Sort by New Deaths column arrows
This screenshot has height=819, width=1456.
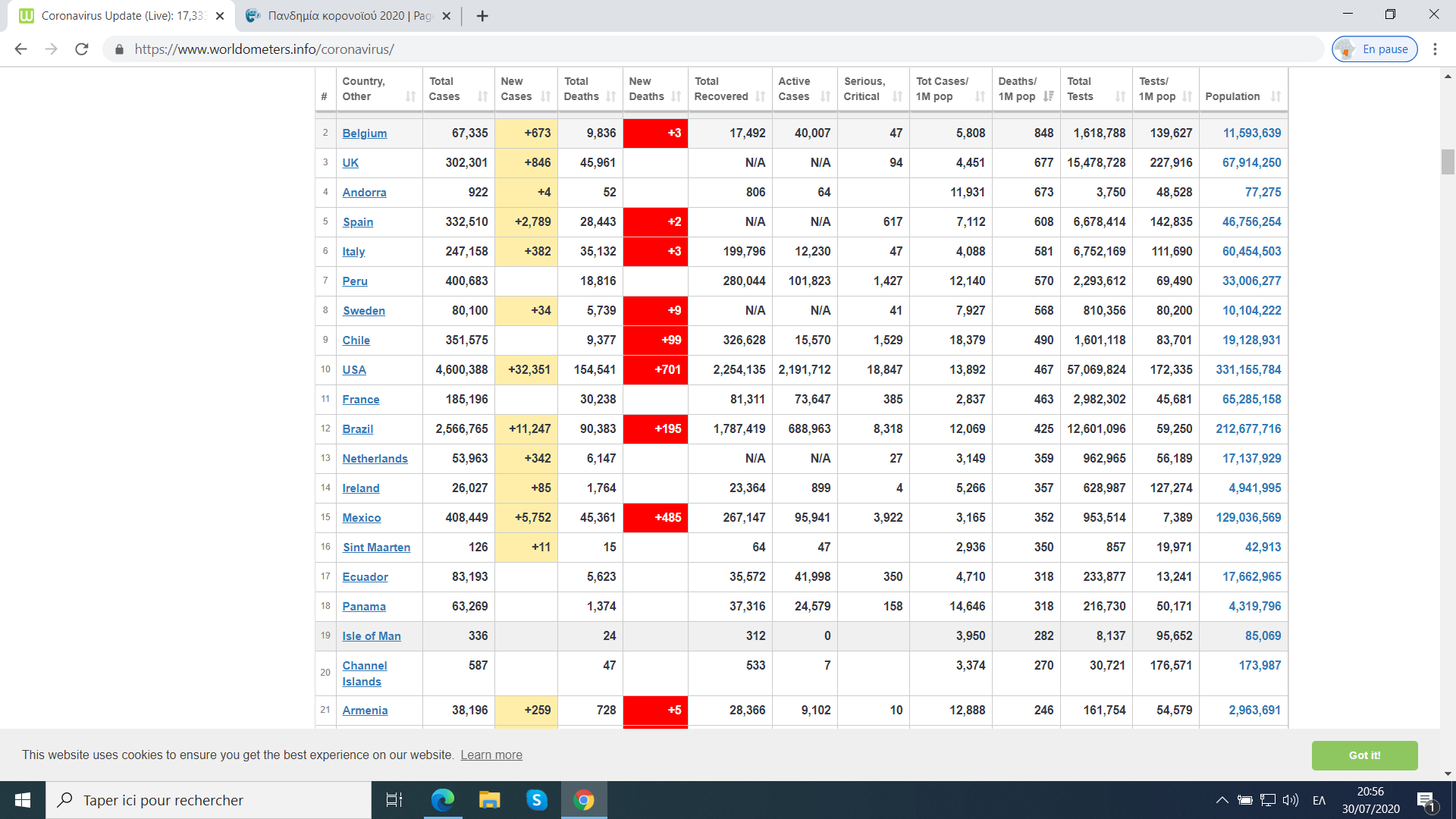(676, 96)
